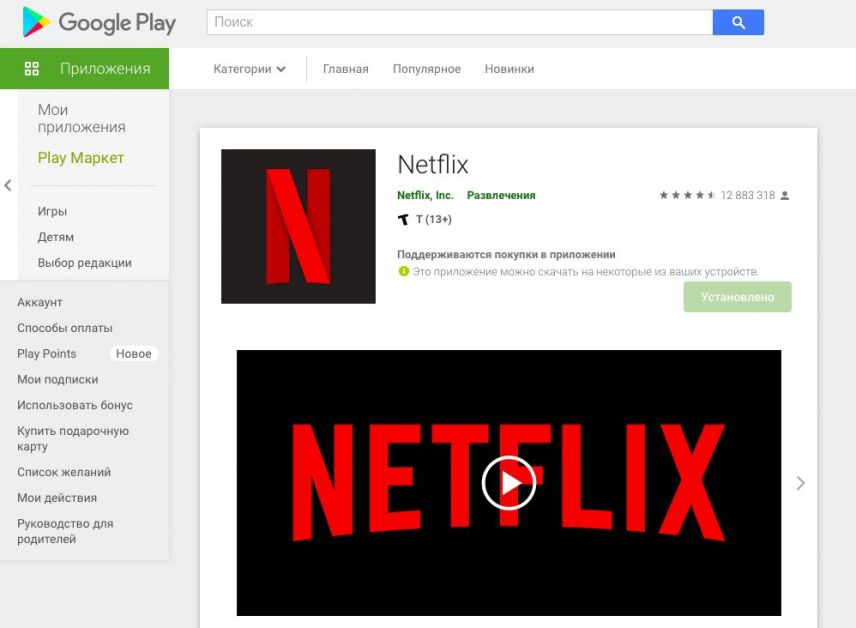Open Способы оплаты
The width and height of the screenshot is (856, 628).
click(65, 328)
